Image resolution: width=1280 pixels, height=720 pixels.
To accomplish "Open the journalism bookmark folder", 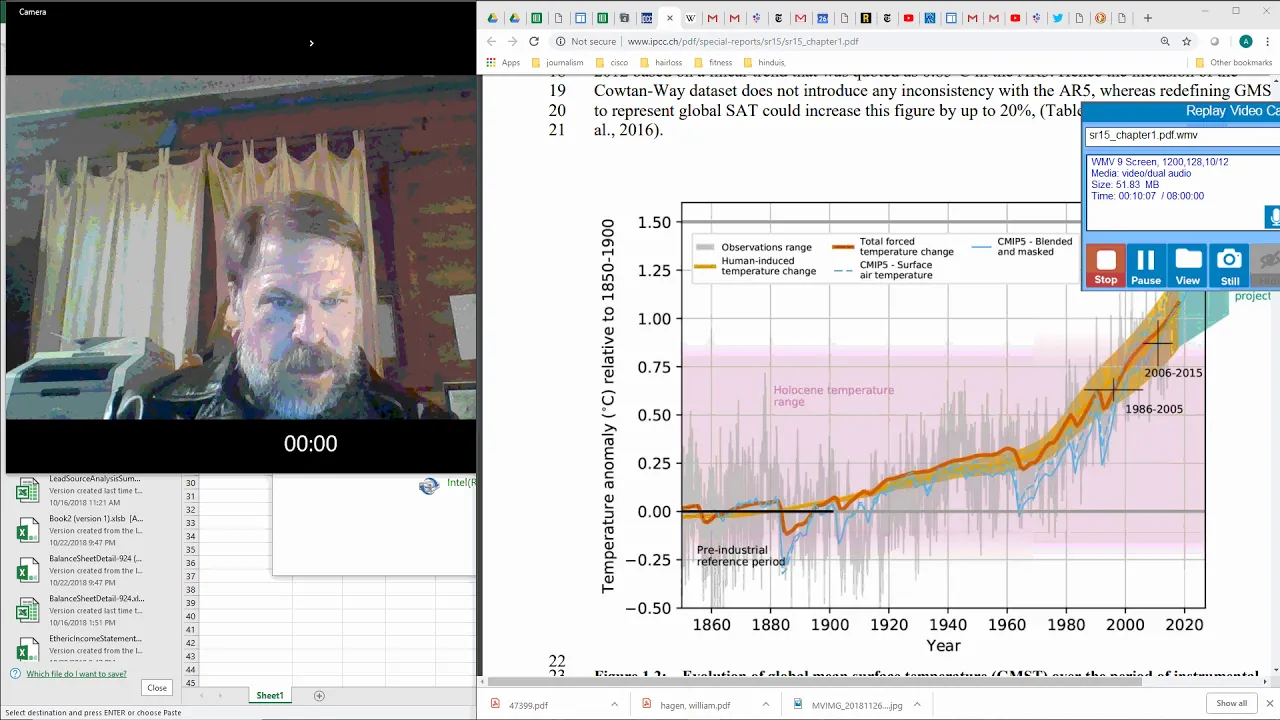I will tap(558, 62).
